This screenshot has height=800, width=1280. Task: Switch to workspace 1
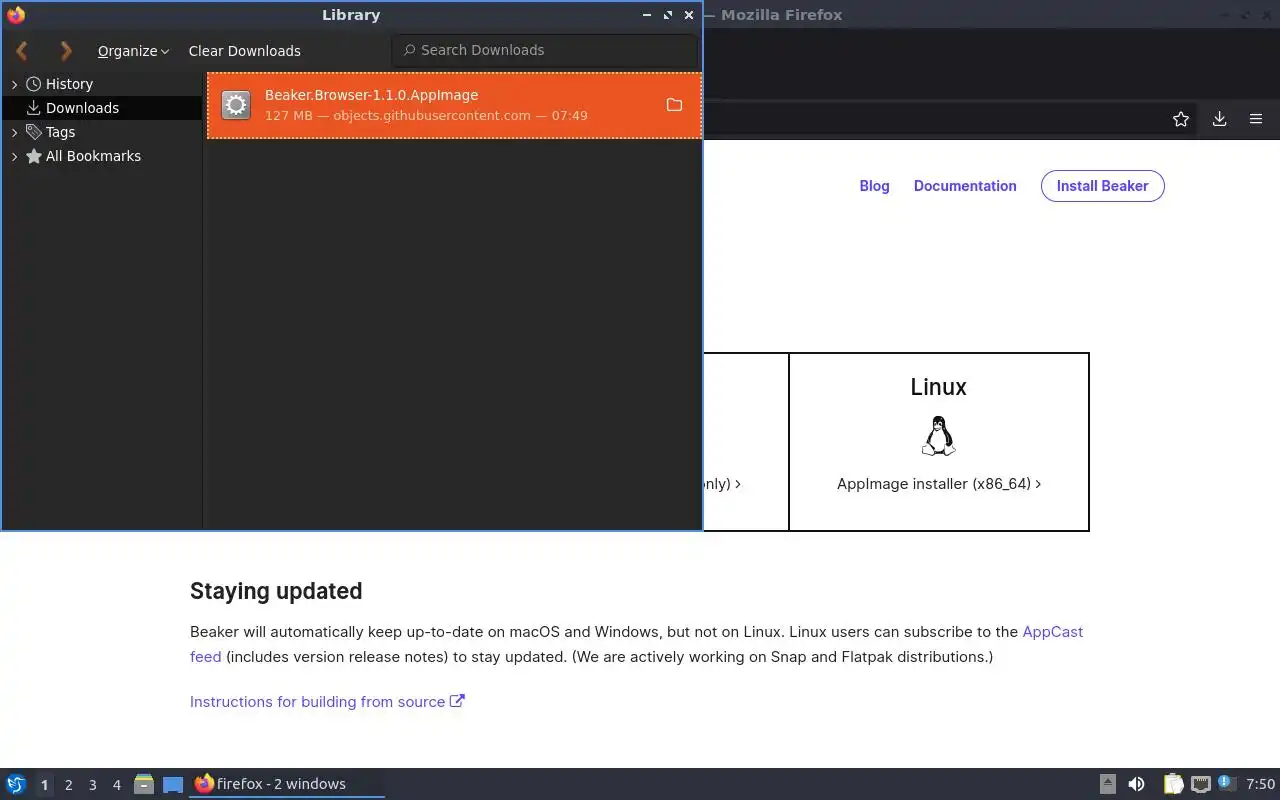(x=44, y=785)
